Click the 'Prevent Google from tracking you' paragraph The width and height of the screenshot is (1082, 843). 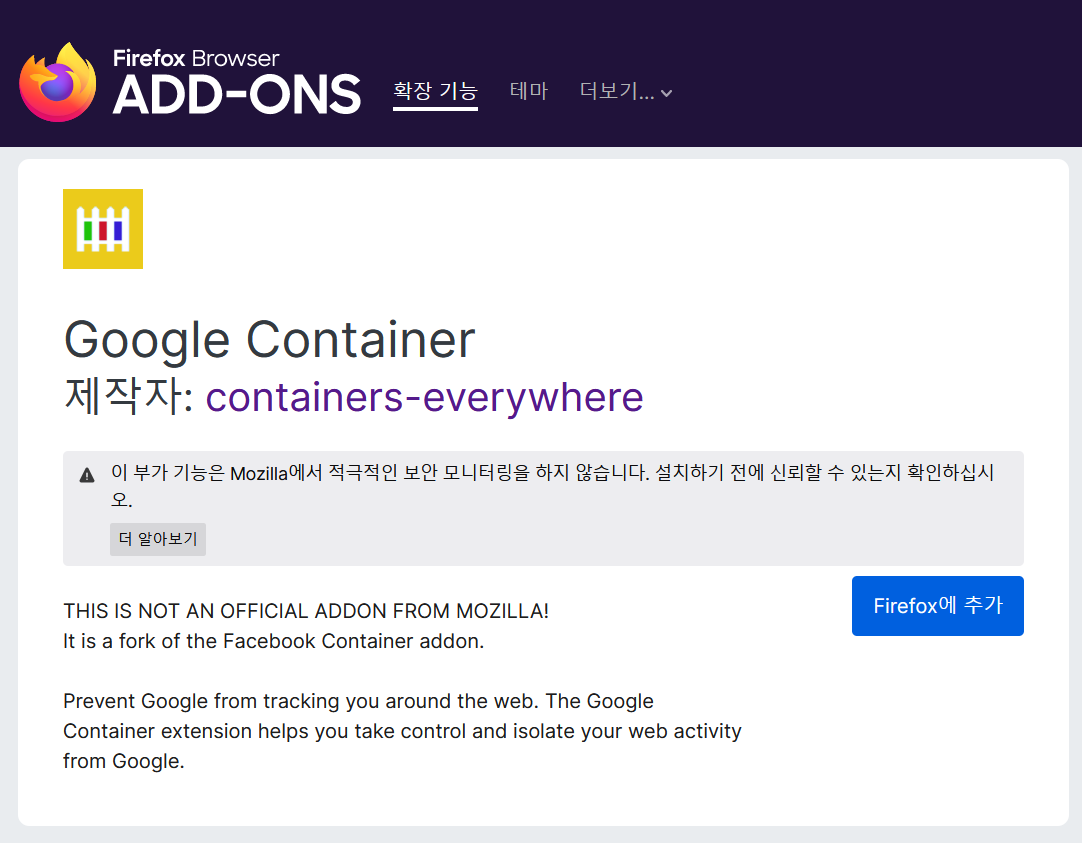pos(402,731)
